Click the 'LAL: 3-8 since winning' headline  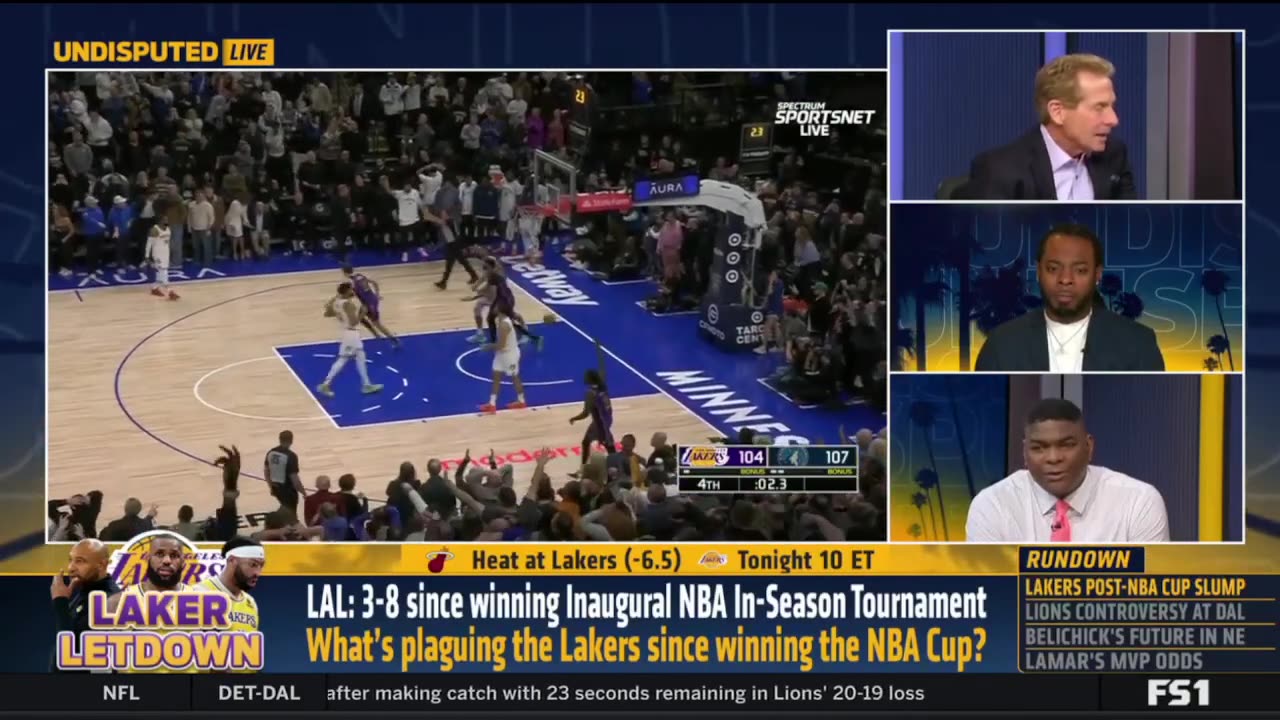647,603
